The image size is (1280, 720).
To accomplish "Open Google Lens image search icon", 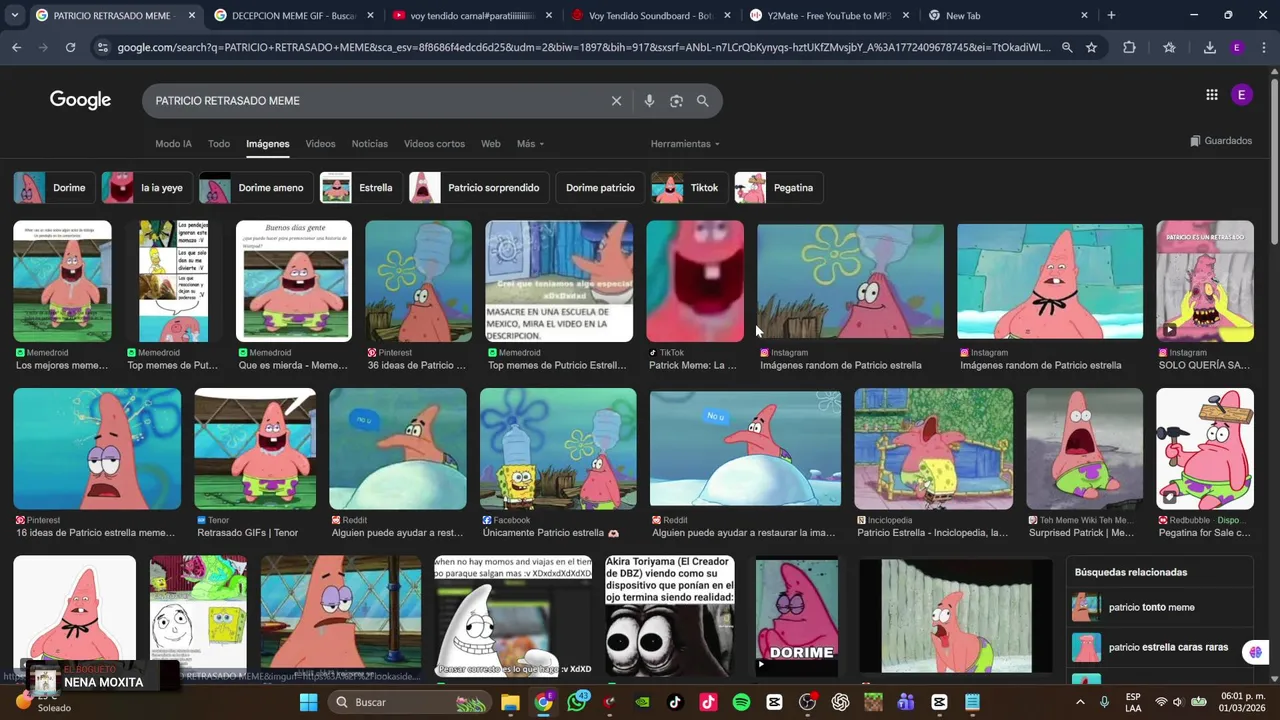I will coord(676,101).
